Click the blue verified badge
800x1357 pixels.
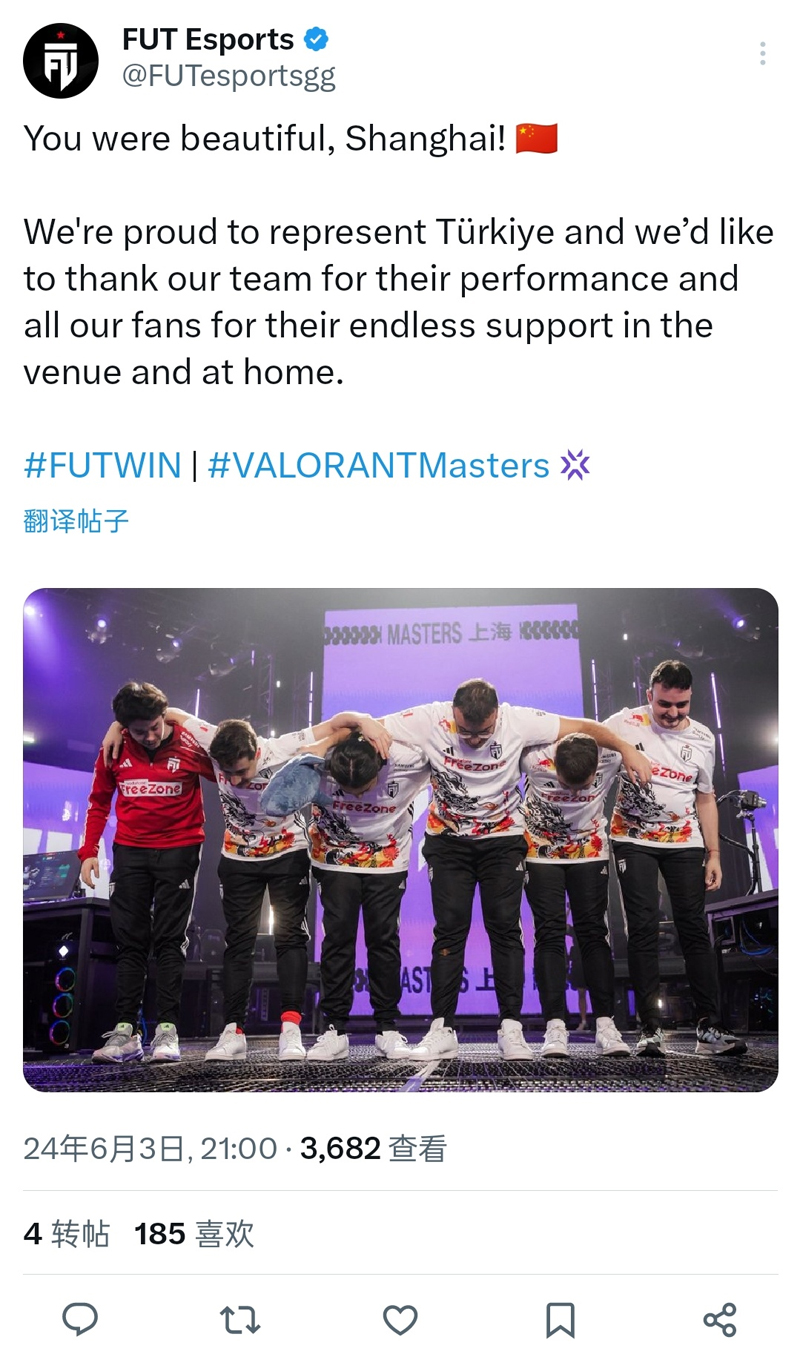[317, 40]
